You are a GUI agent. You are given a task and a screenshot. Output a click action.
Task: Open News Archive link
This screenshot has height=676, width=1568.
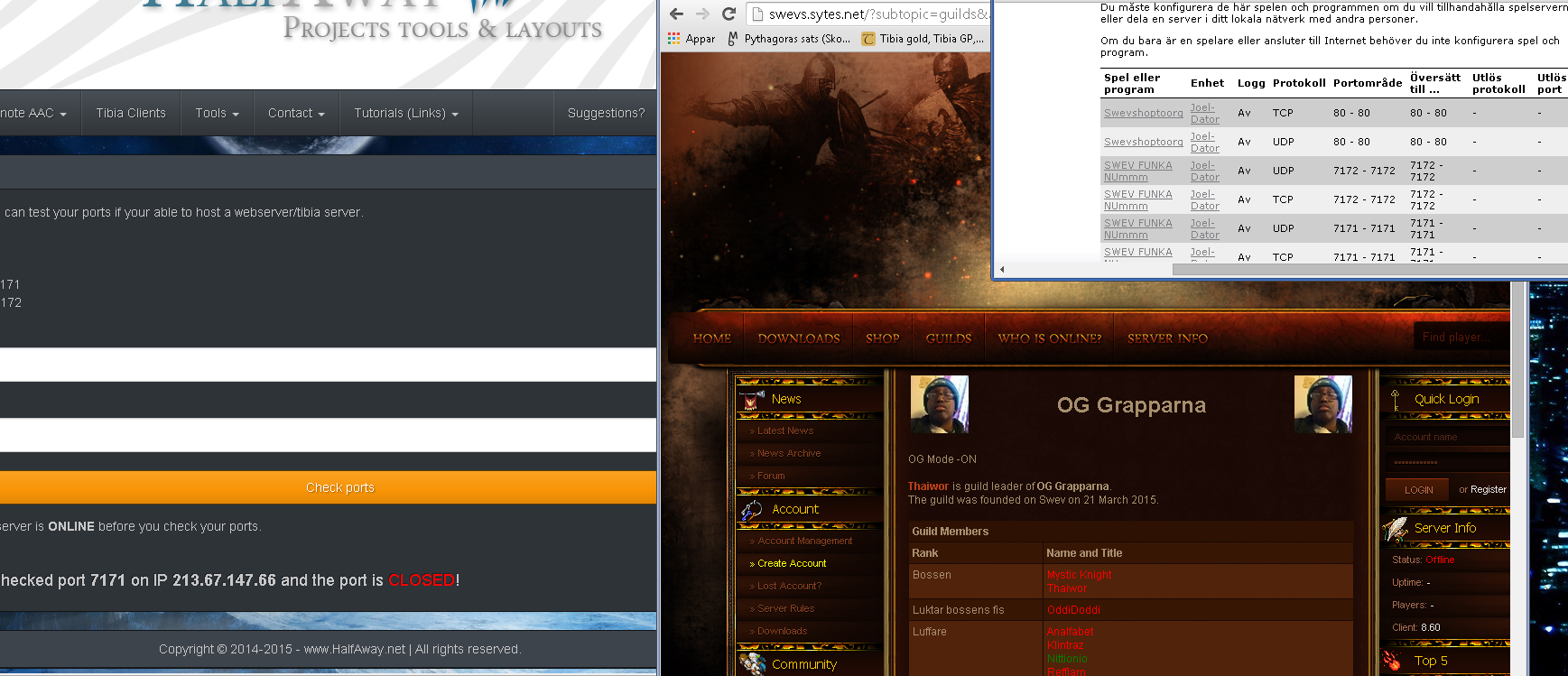click(x=789, y=453)
